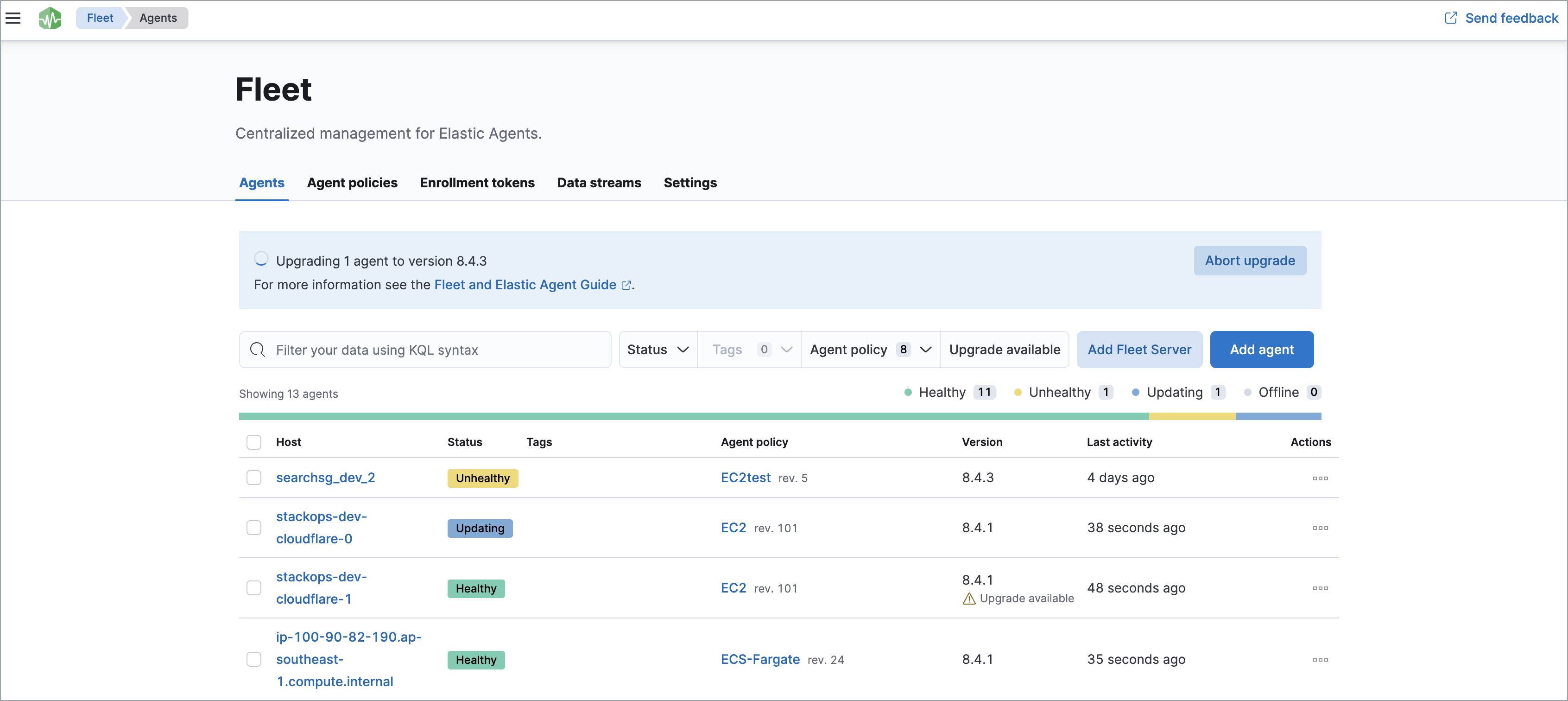The image size is (1568, 701).
Task: Open the Enrollment tokens tab
Action: click(x=477, y=183)
